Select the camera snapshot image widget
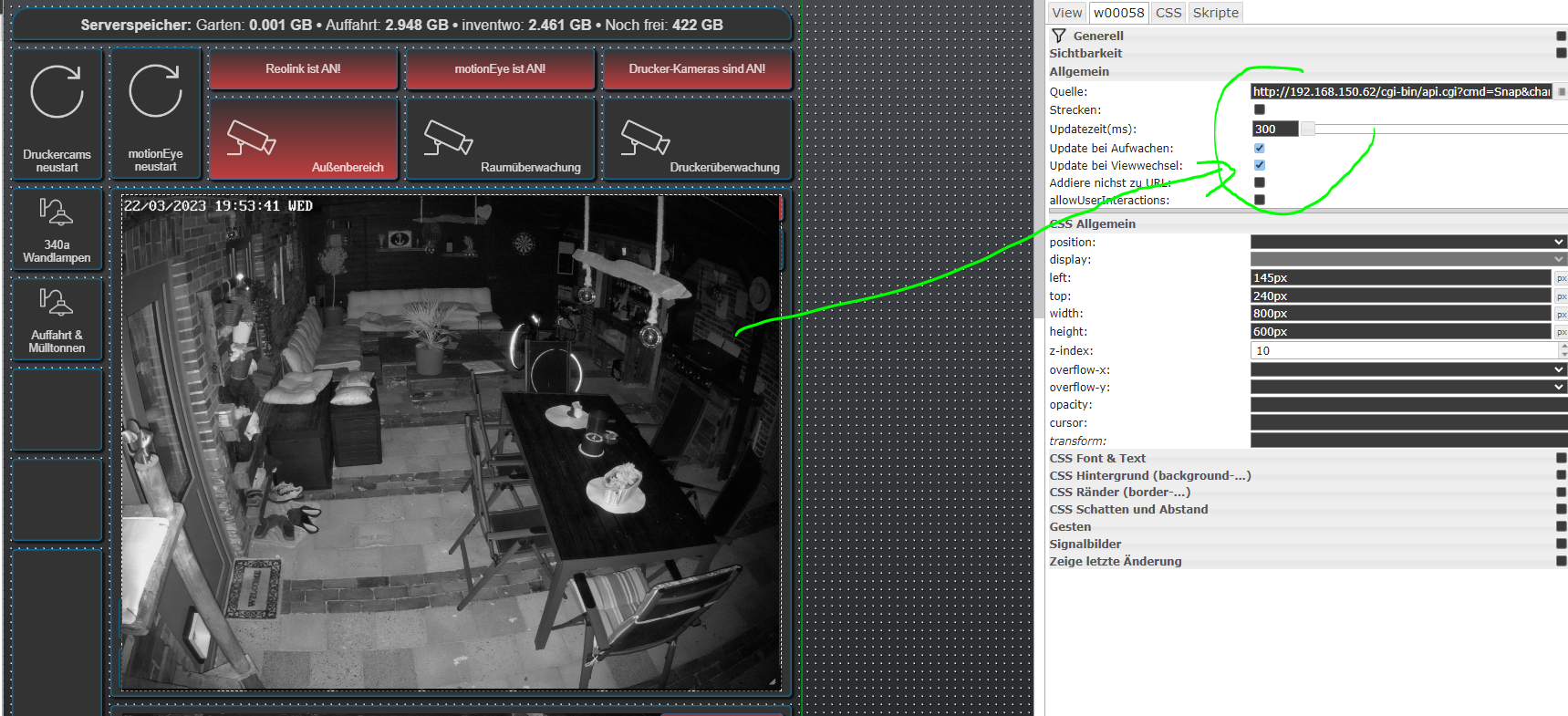The height and width of the screenshot is (716, 1568). (451, 441)
